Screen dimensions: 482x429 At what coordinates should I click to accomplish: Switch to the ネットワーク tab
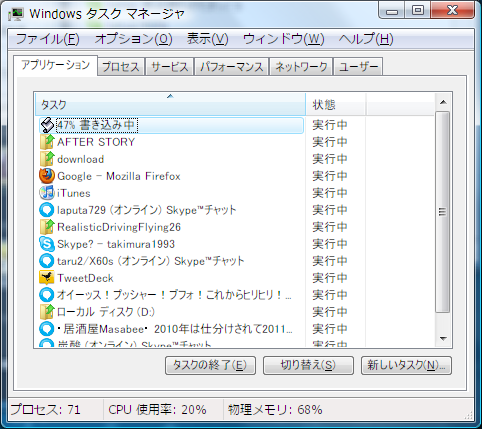(x=301, y=67)
